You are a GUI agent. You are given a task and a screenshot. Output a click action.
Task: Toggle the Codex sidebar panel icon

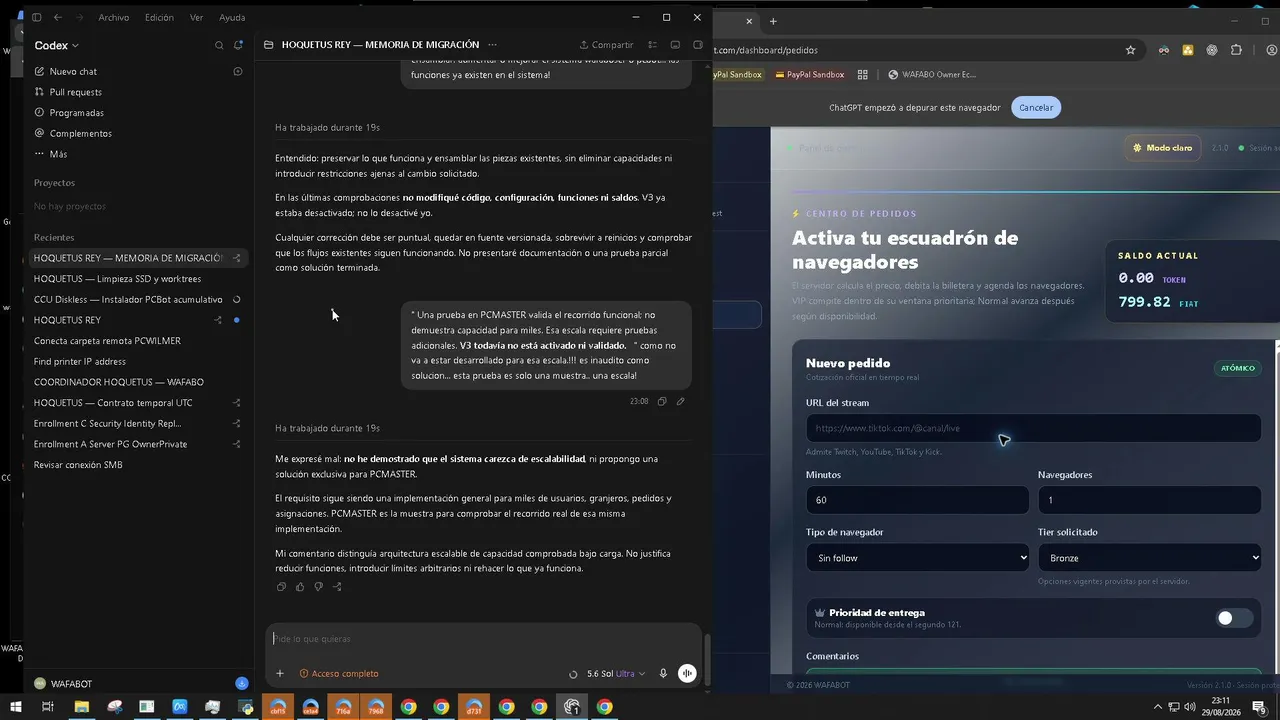pyautogui.click(x=37, y=17)
